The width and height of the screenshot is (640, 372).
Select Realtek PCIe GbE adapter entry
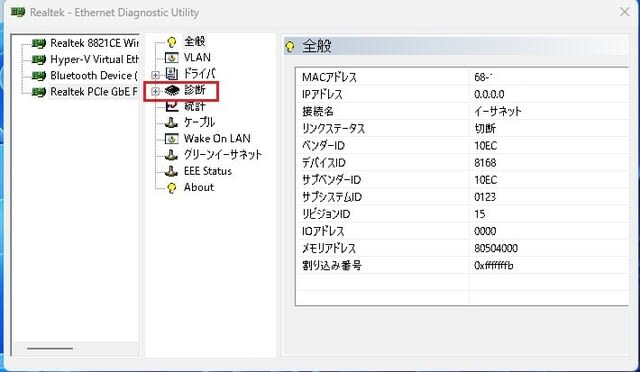[x=94, y=92]
